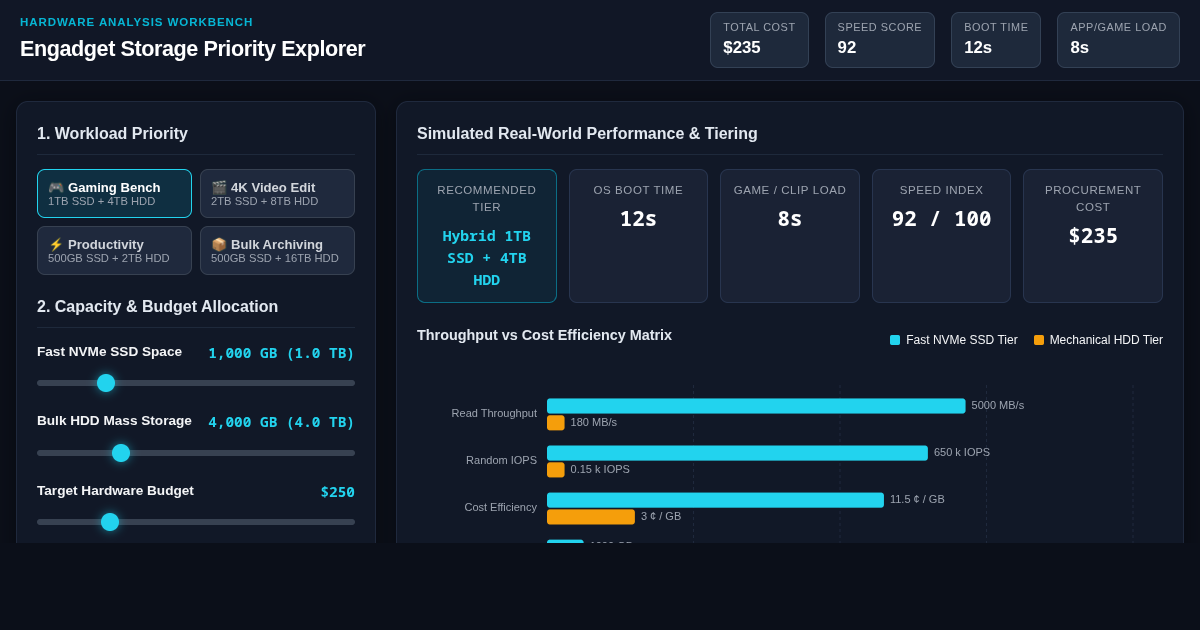This screenshot has width=1200, height=630.
Task: Click the '2. Capacity & Budget Allocation' heading
Action: [x=158, y=307]
